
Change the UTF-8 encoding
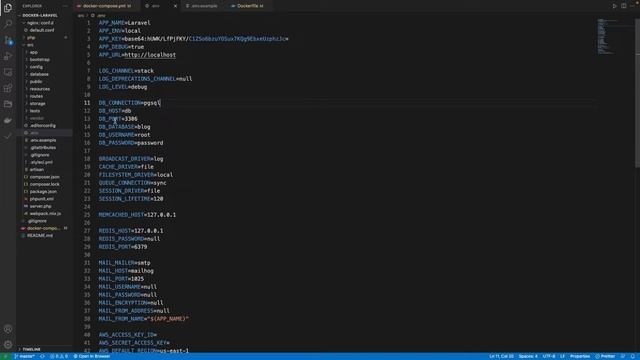549,356
